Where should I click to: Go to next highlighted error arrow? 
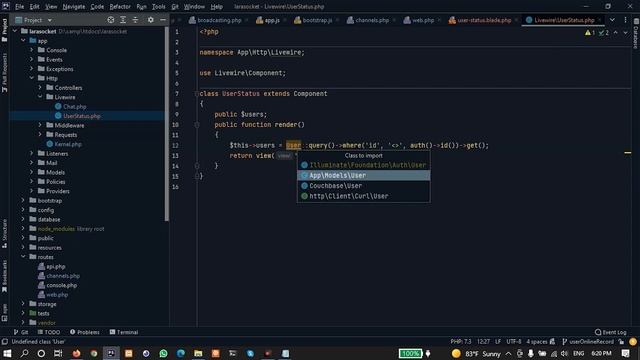[625, 33]
